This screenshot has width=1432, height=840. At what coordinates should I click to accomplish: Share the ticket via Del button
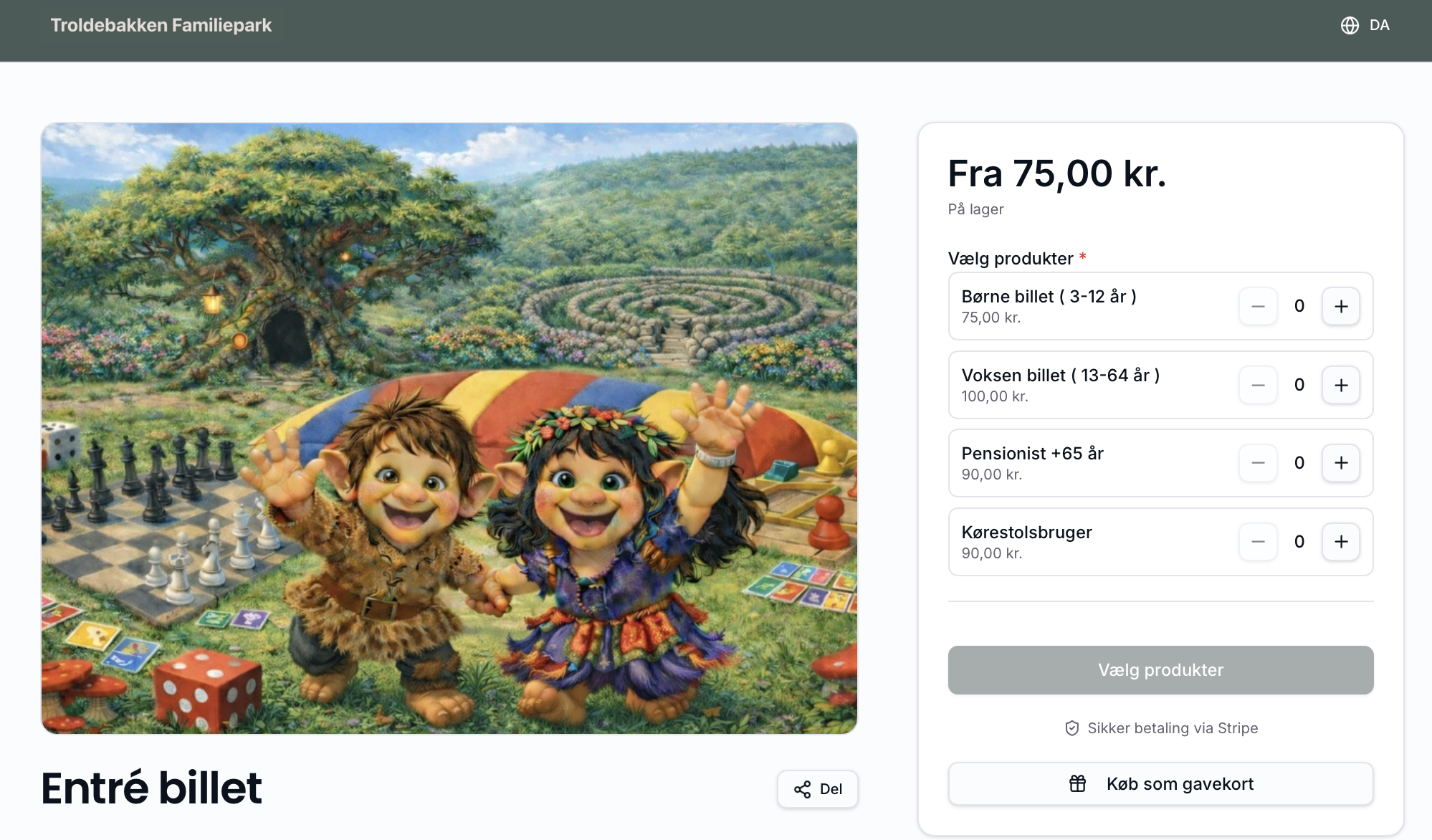click(818, 789)
